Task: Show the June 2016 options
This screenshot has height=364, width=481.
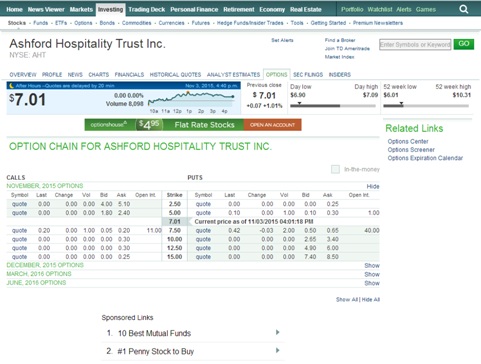Action: click(x=372, y=283)
